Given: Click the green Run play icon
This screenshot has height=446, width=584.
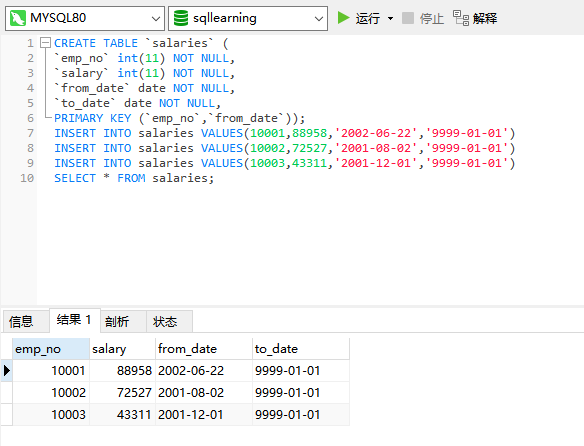Looking at the screenshot, I should 343,18.
